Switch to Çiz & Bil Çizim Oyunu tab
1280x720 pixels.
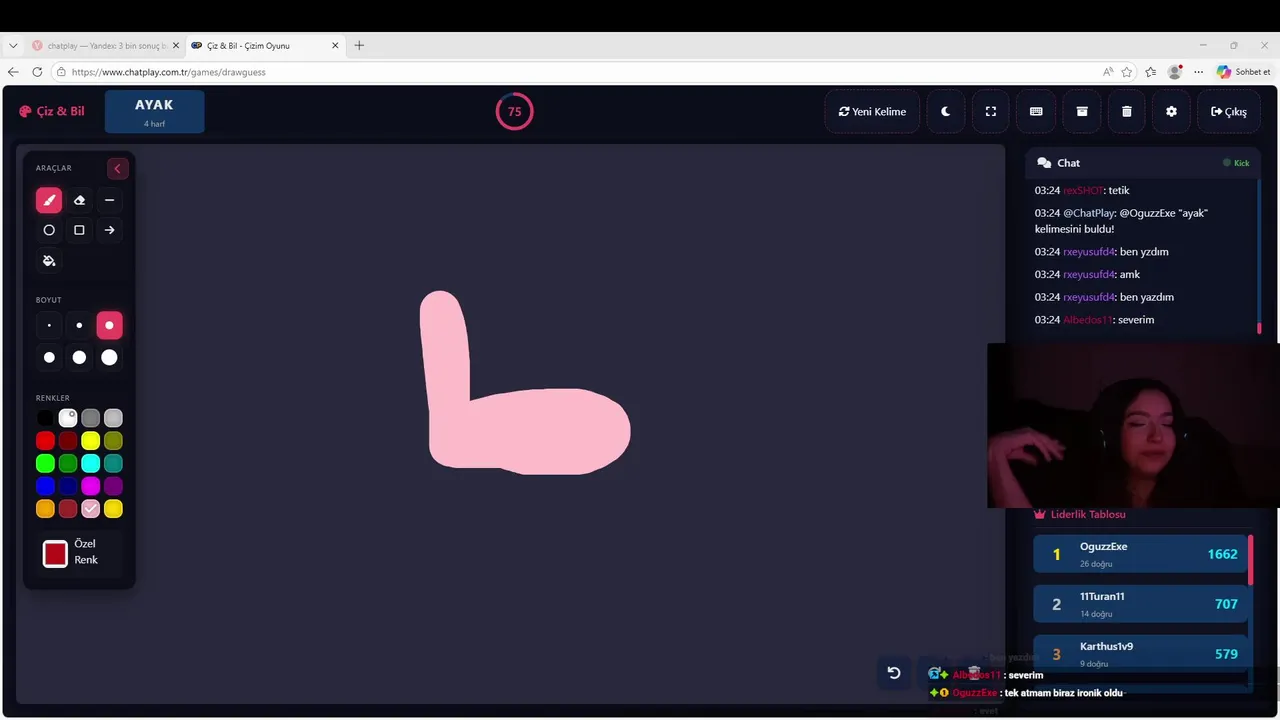coord(264,46)
